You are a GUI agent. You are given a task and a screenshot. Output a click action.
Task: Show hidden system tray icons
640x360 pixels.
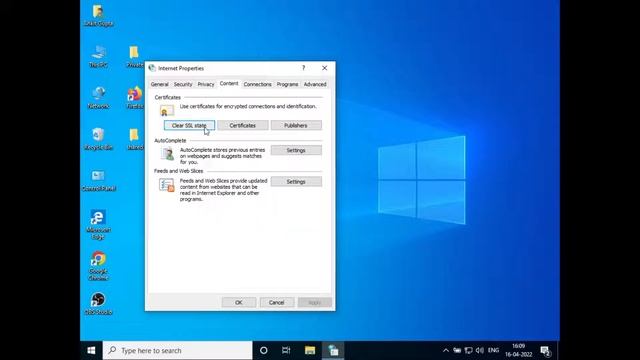click(x=446, y=350)
